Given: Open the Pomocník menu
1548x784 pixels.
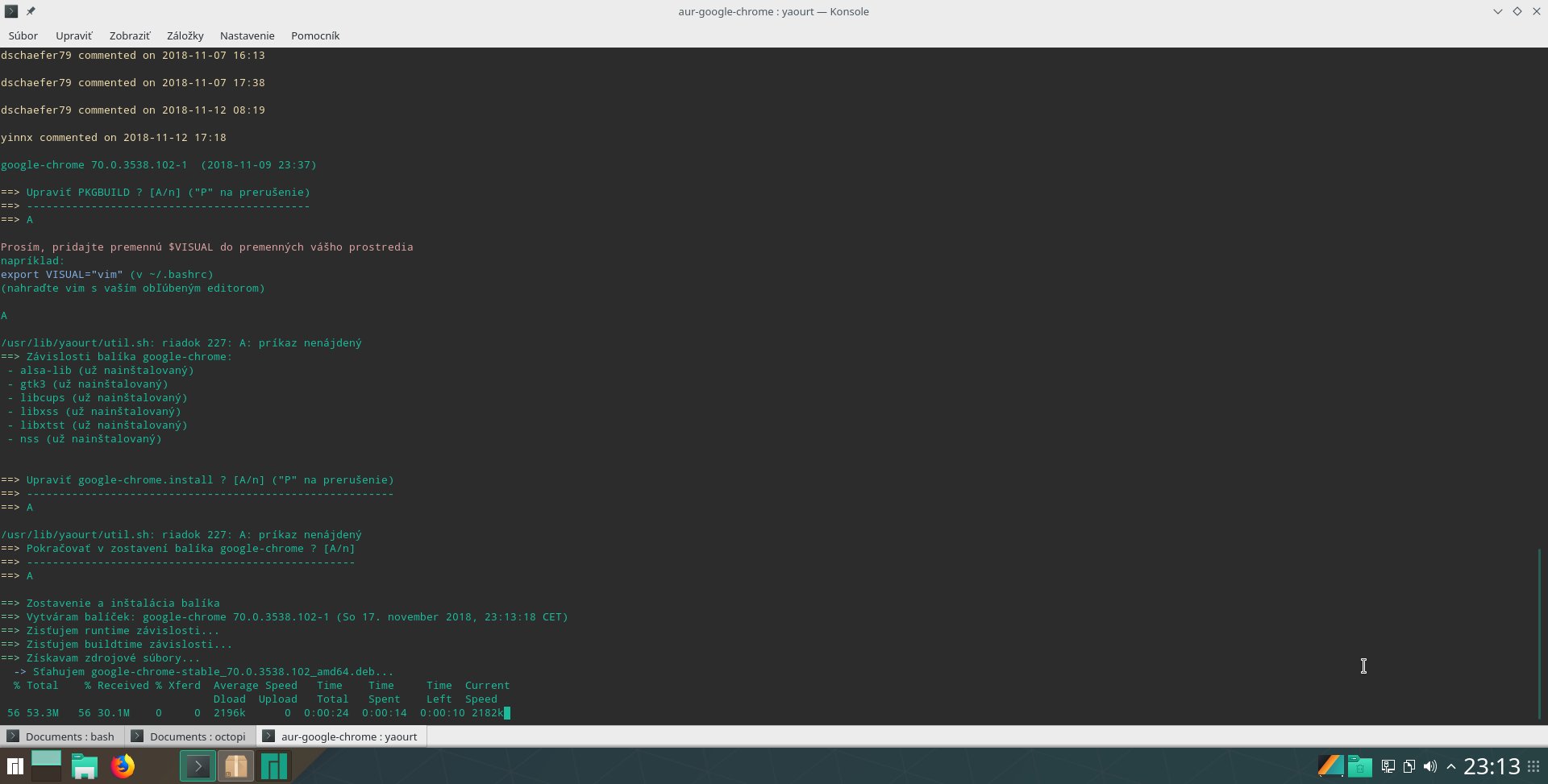Looking at the screenshot, I should point(315,35).
